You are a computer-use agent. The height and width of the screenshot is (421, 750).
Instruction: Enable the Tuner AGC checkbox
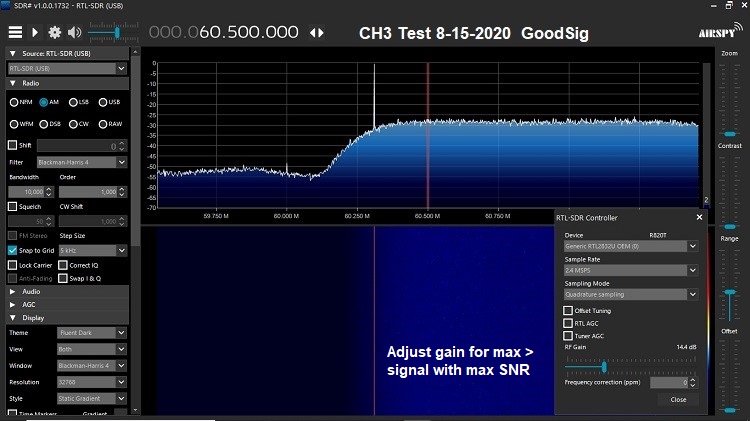[569, 336]
